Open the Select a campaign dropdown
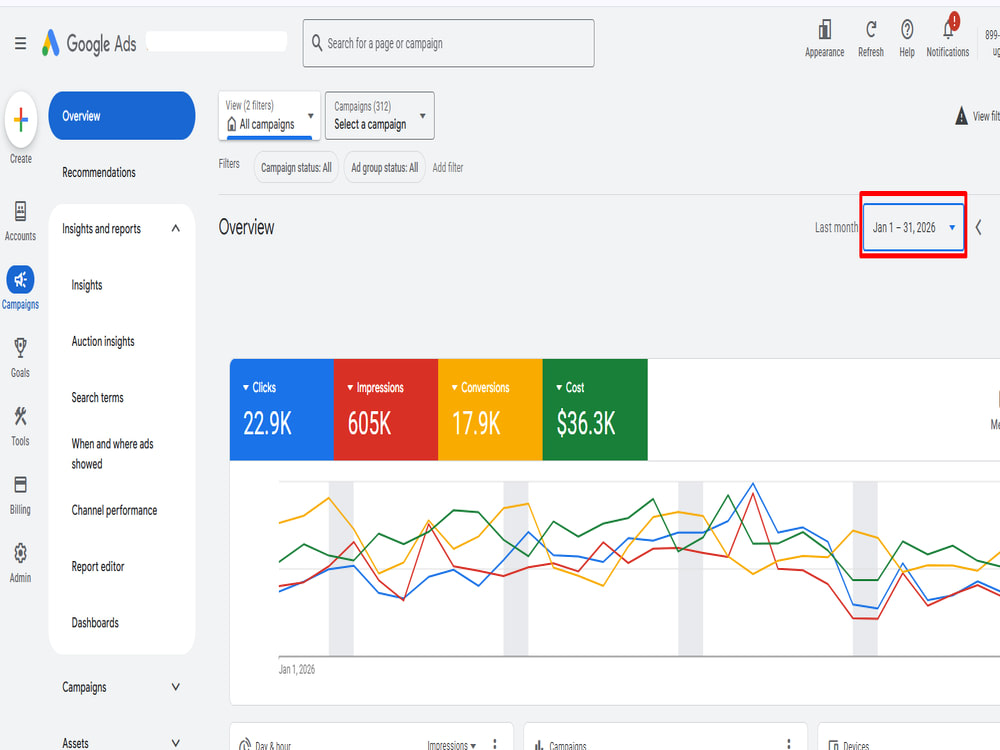Viewport: 1000px width, 750px height. 379,115
